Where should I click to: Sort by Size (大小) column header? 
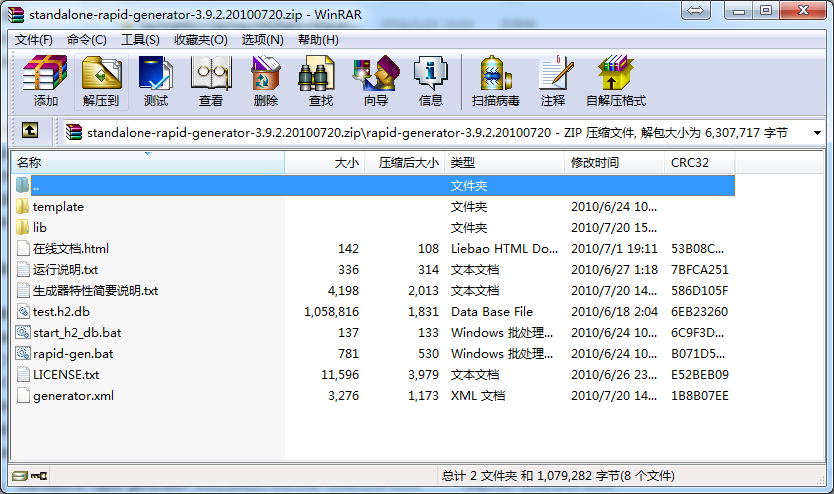[325, 163]
